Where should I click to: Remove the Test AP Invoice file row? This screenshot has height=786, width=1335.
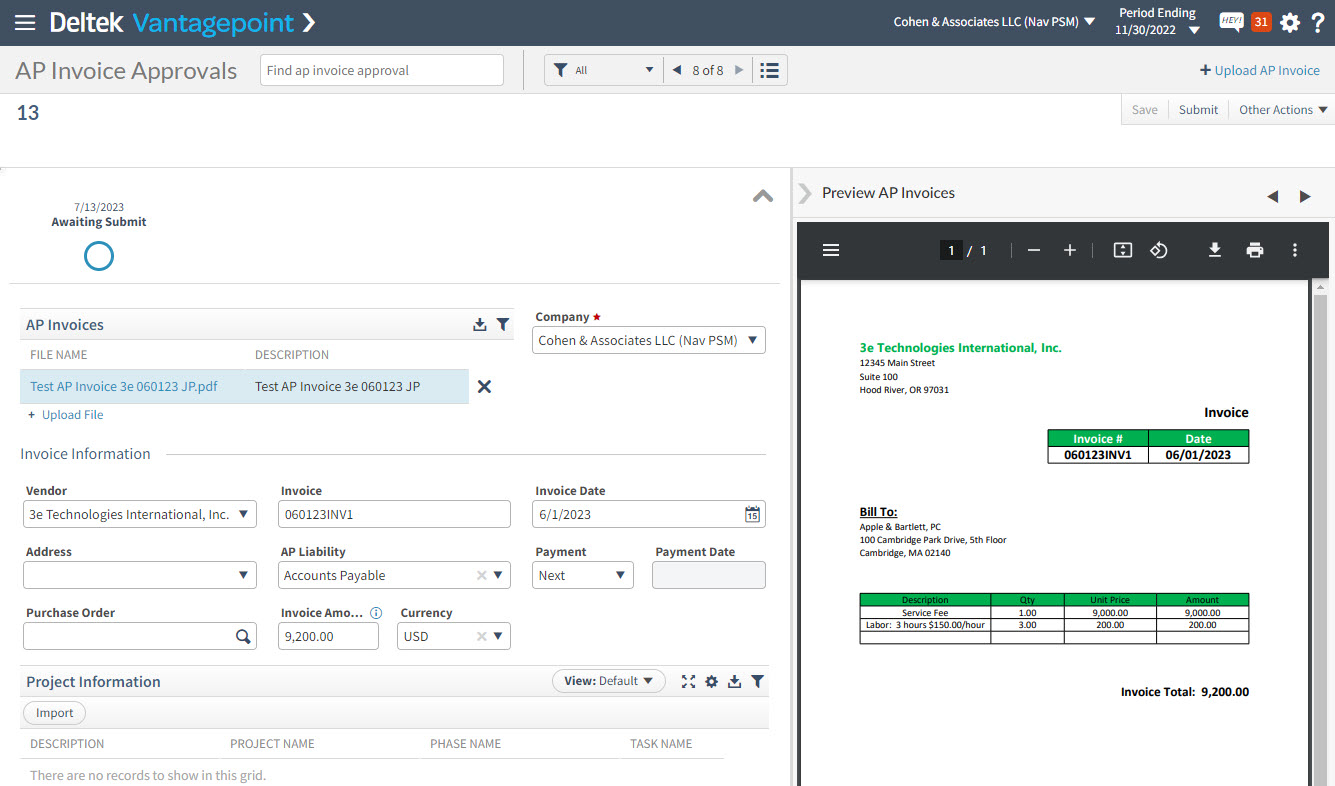484,386
